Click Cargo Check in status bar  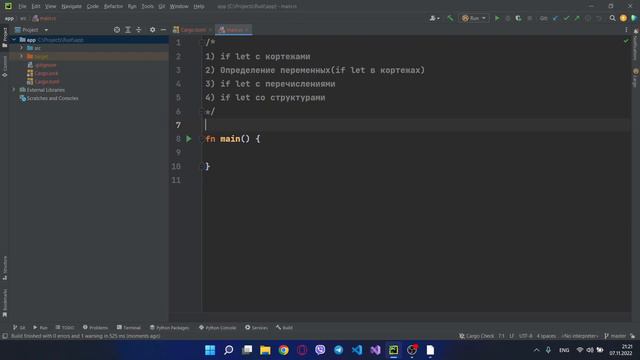tap(476, 336)
